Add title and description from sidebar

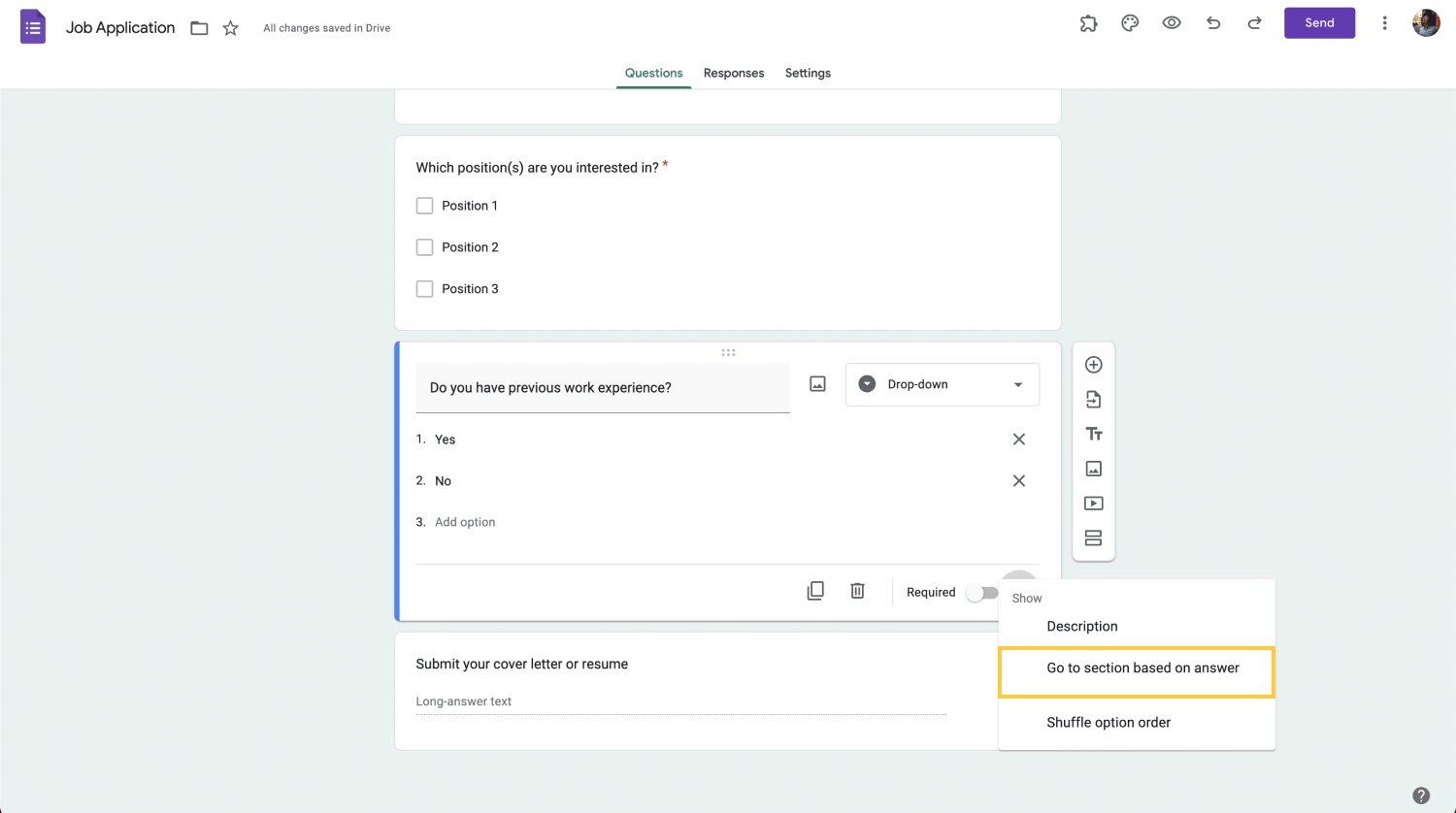tap(1093, 434)
